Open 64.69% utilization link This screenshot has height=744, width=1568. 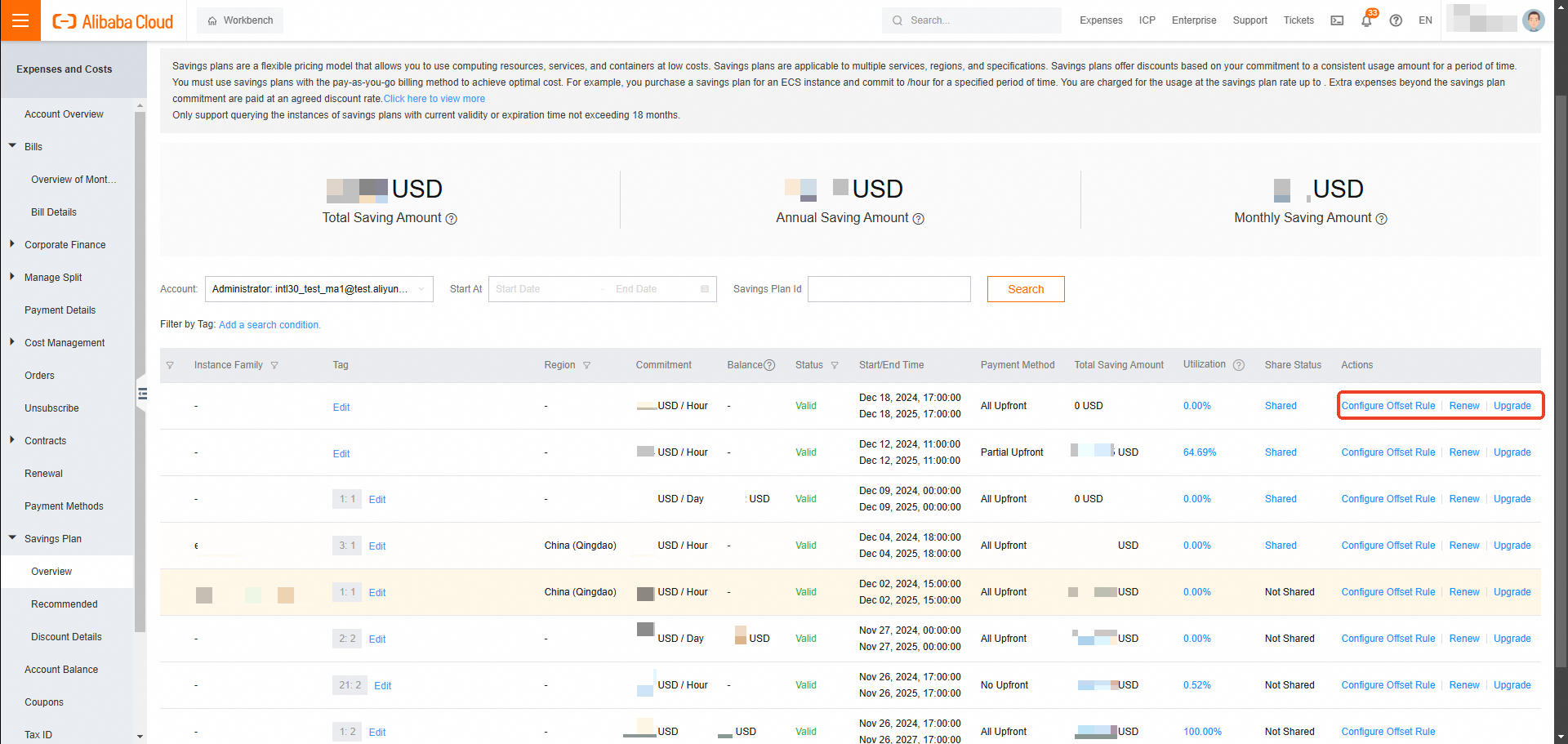click(1200, 452)
